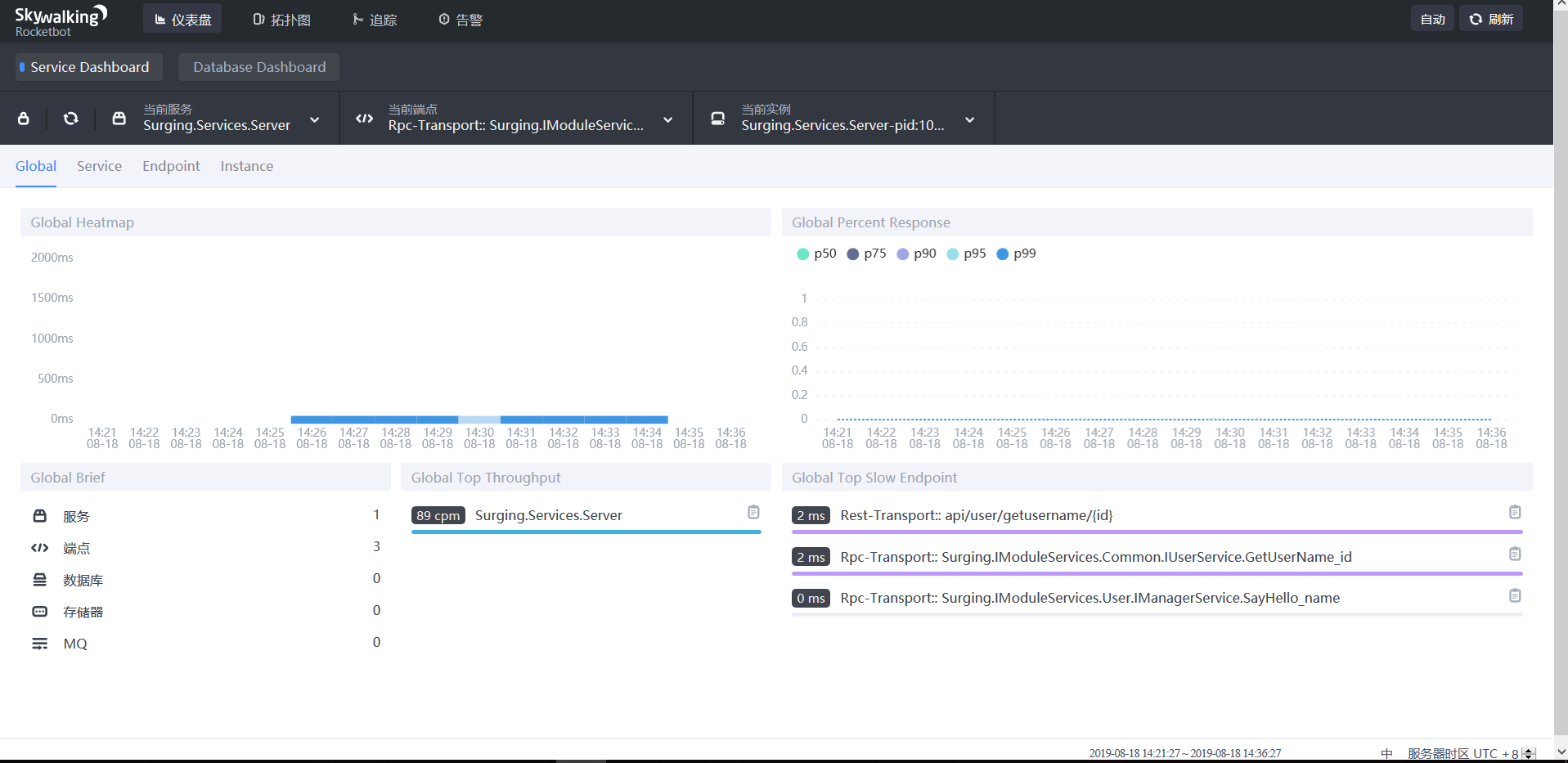Screen dimensions: 1568x763
Task: Click the Global Top Slow Endpoint title
Action: [874, 478]
